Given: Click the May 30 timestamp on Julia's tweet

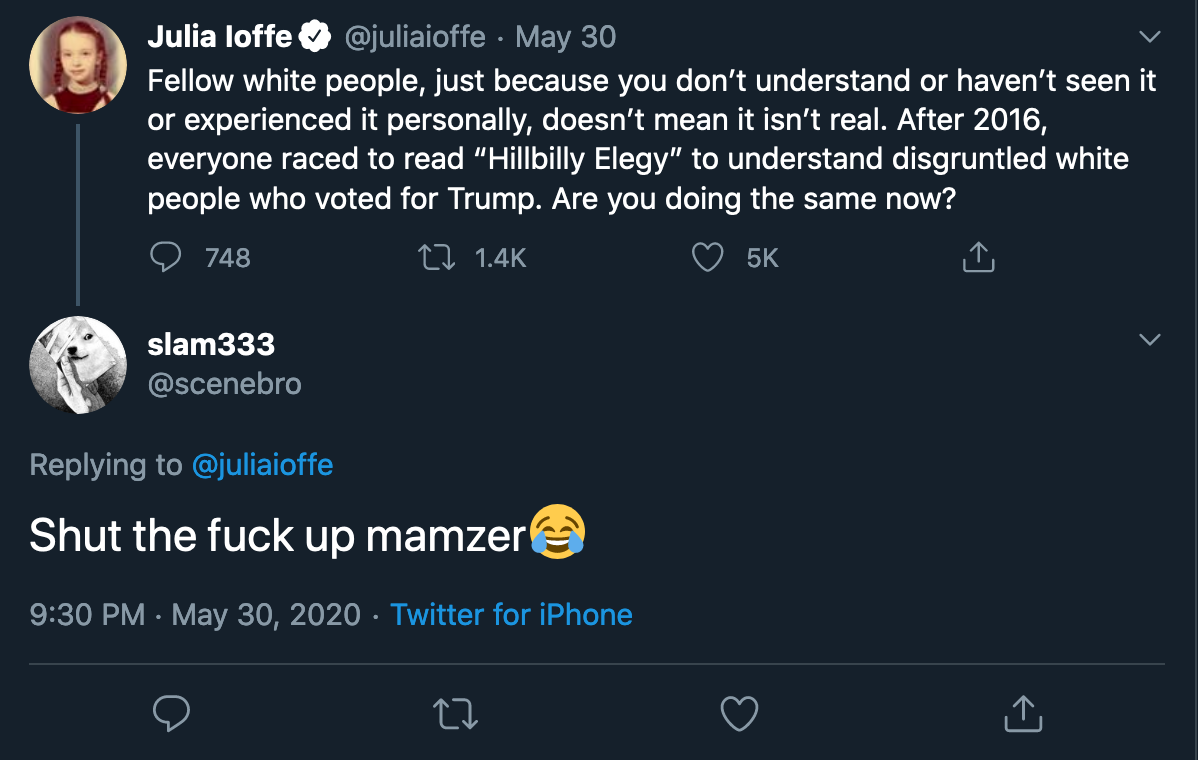Looking at the screenshot, I should coord(566,38).
